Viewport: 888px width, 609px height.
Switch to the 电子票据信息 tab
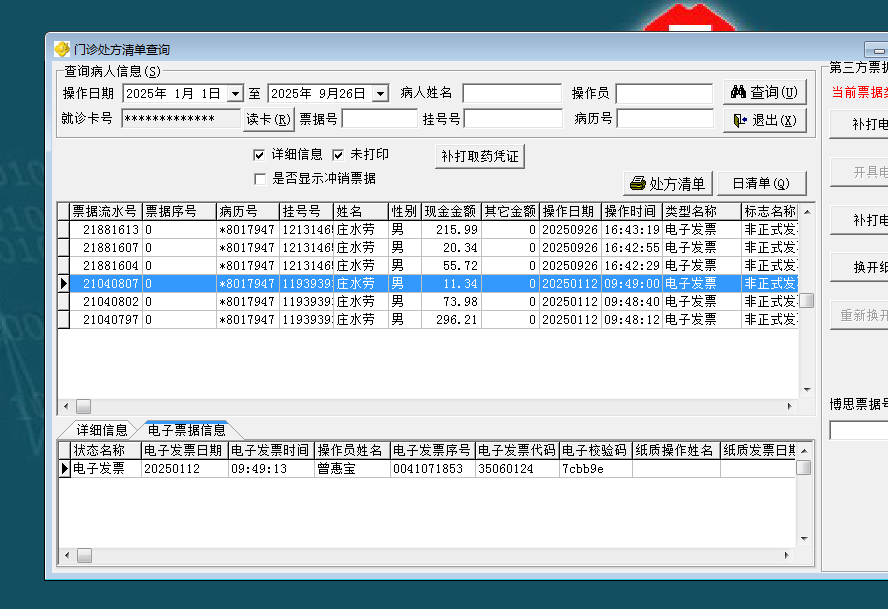pyautogui.click(x=186, y=430)
